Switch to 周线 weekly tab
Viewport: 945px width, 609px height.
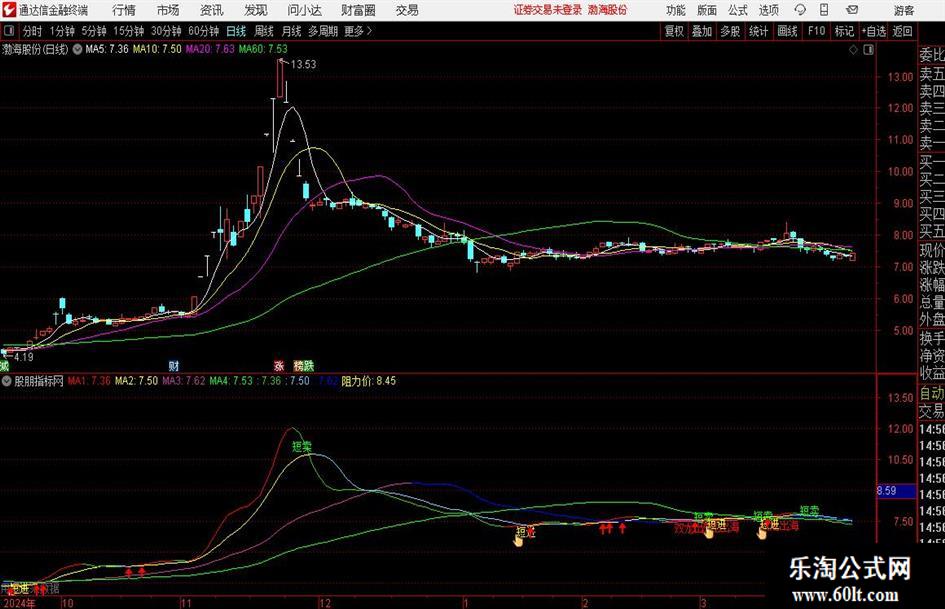click(x=263, y=31)
